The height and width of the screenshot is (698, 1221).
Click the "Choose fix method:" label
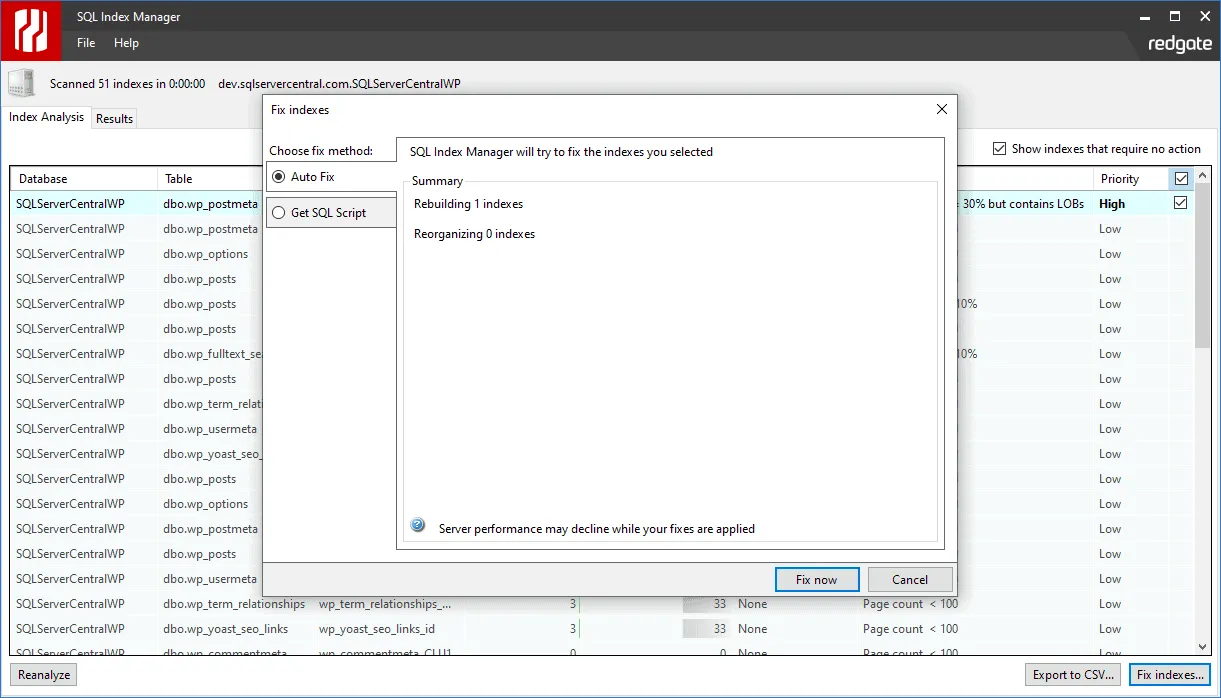point(321,151)
